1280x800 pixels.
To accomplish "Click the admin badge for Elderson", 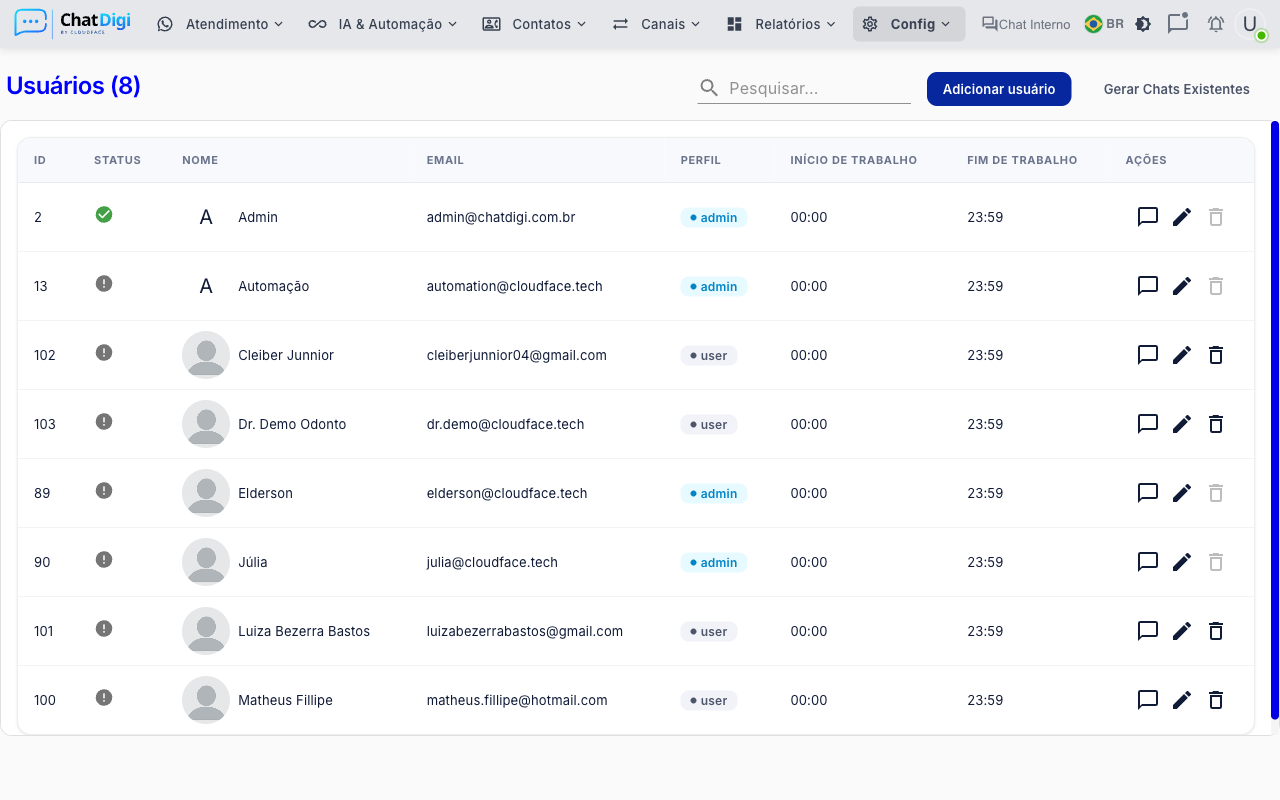I will pos(714,493).
